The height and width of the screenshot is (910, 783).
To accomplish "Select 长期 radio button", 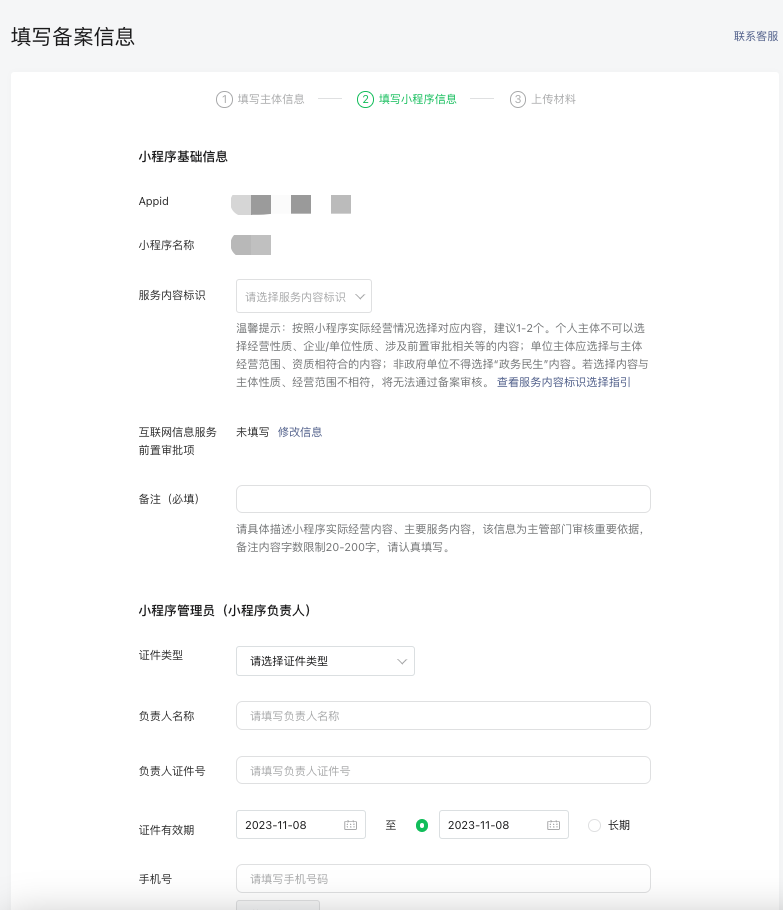I will click(594, 825).
